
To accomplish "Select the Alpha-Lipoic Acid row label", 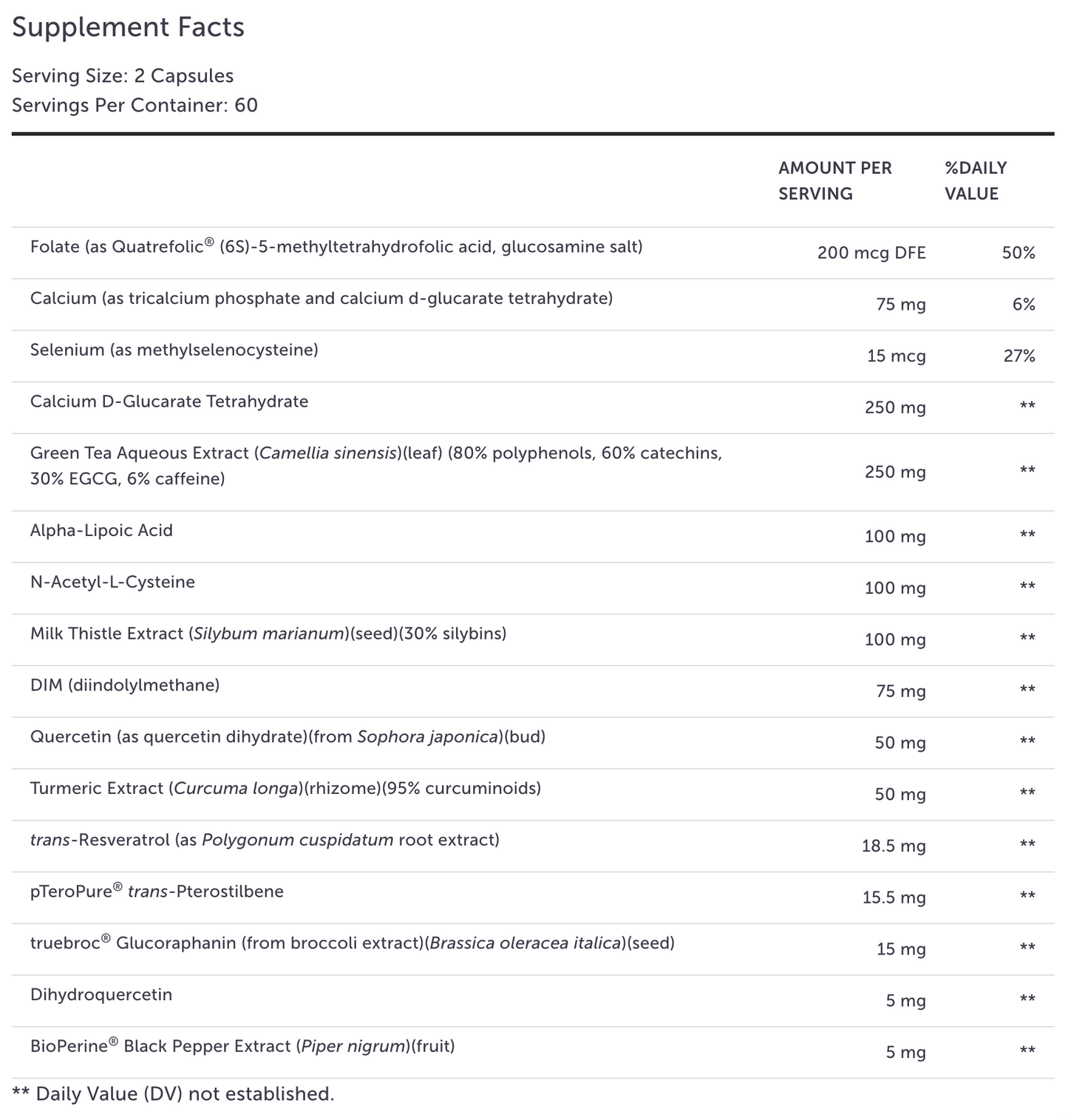I will (101, 531).
